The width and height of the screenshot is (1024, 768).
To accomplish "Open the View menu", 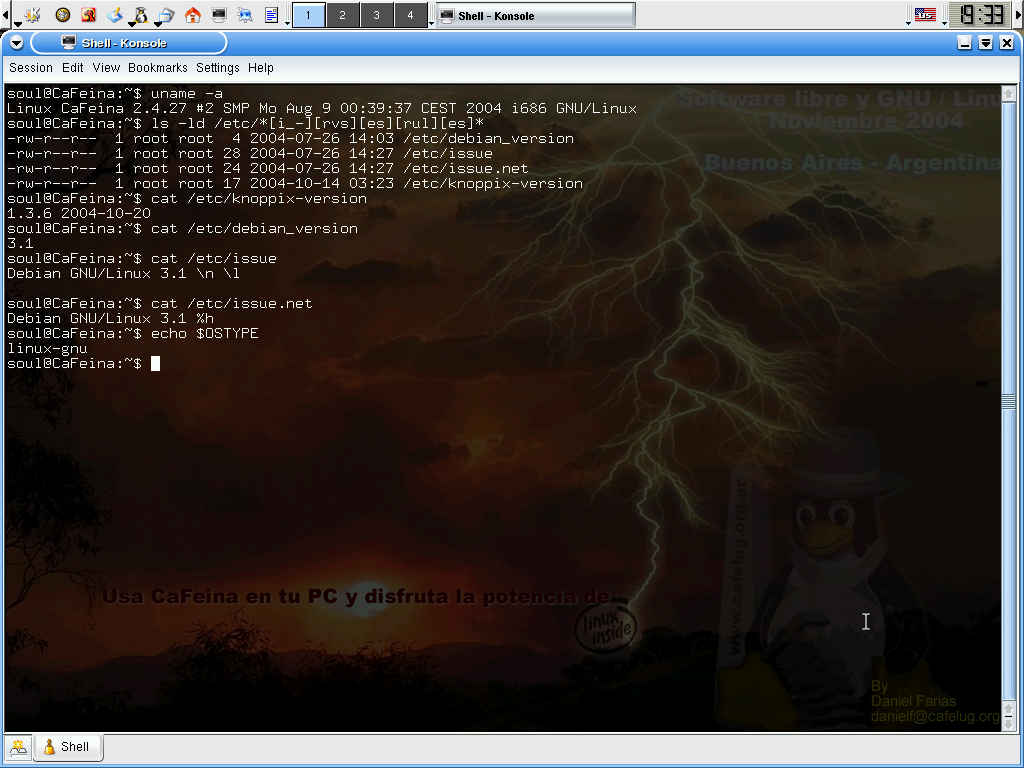I will coord(106,68).
